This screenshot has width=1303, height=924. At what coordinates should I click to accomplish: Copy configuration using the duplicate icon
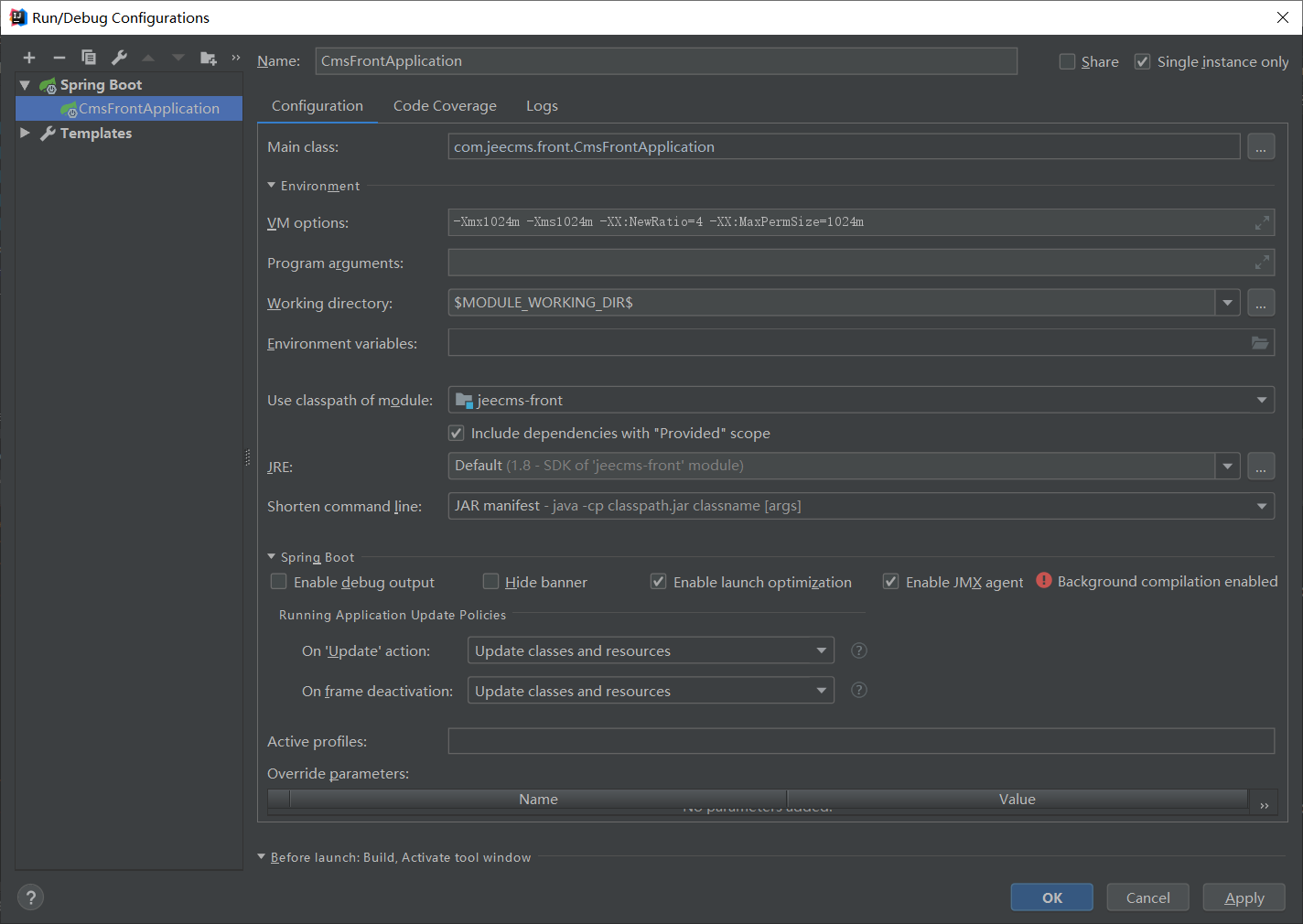[x=89, y=58]
